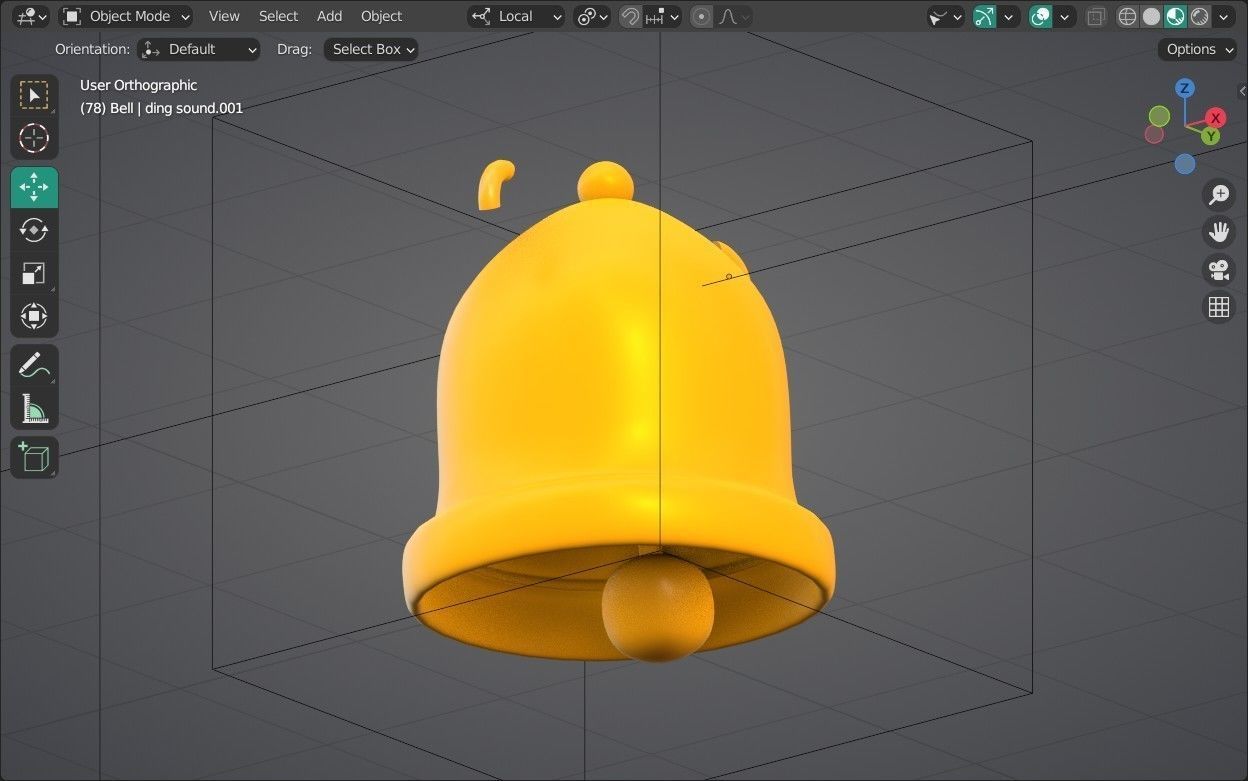Activate the 3D Cursor tool
1248x781 pixels.
coord(34,138)
